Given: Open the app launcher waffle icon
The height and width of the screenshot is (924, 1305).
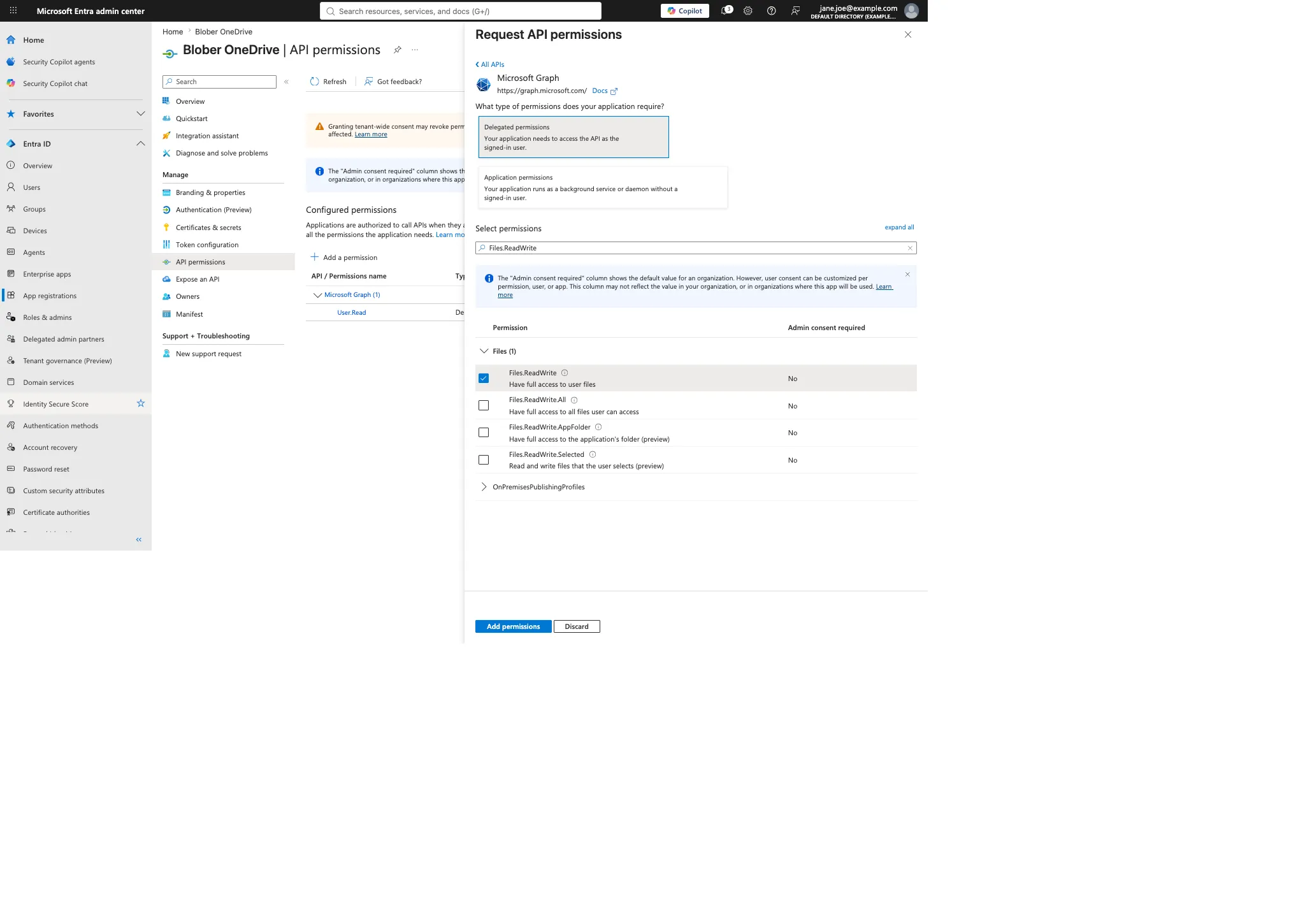Looking at the screenshot, I should pos(13,11).
